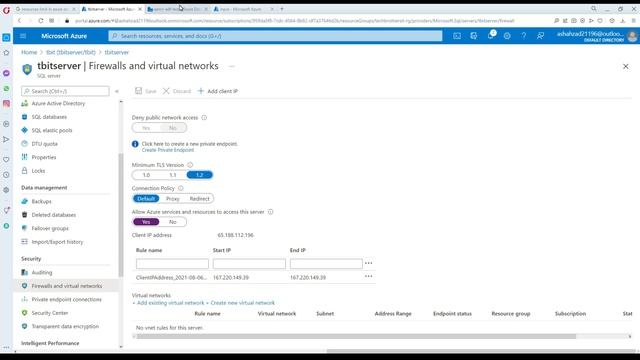The width and height of the screenshot is (640, 360).
Task: Click the left menu Search (Ctrl+/) box
Action: (65, 91)
